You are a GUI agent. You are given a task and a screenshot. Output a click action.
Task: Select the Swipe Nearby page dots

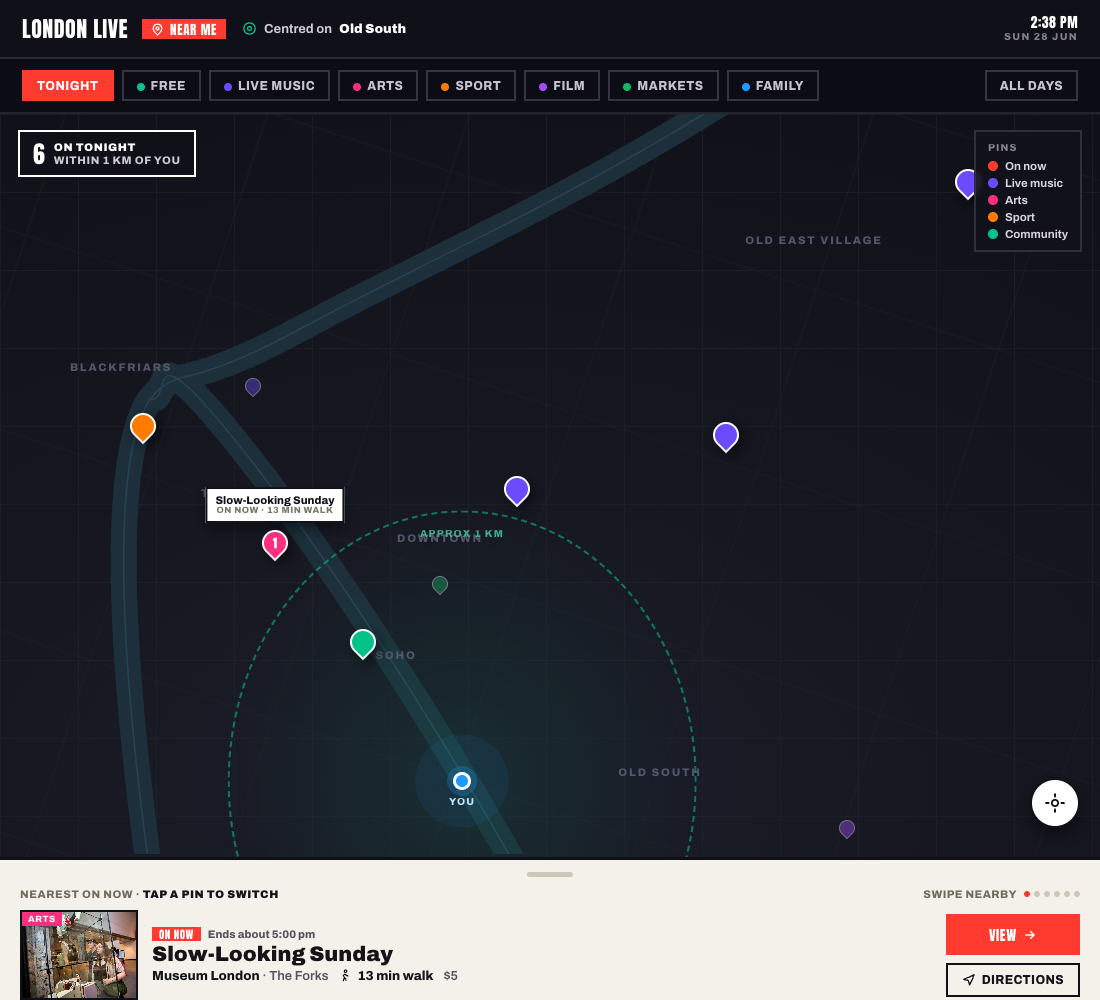click(x=1052, y=894)
